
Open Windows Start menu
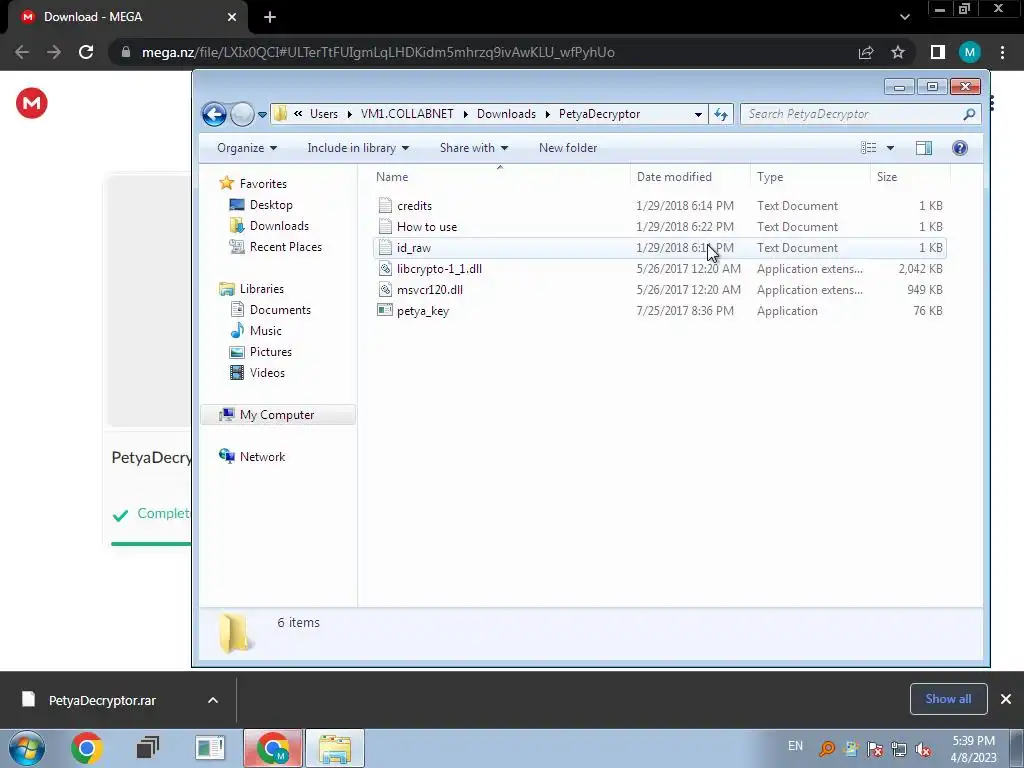pyautogui.click(x=27, y=748)
